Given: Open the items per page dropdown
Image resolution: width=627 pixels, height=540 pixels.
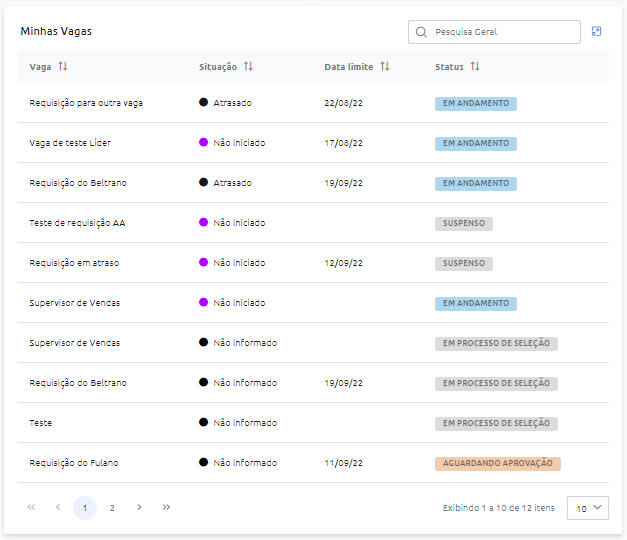Looking at the screenshot, I should (x=587, y=508).
